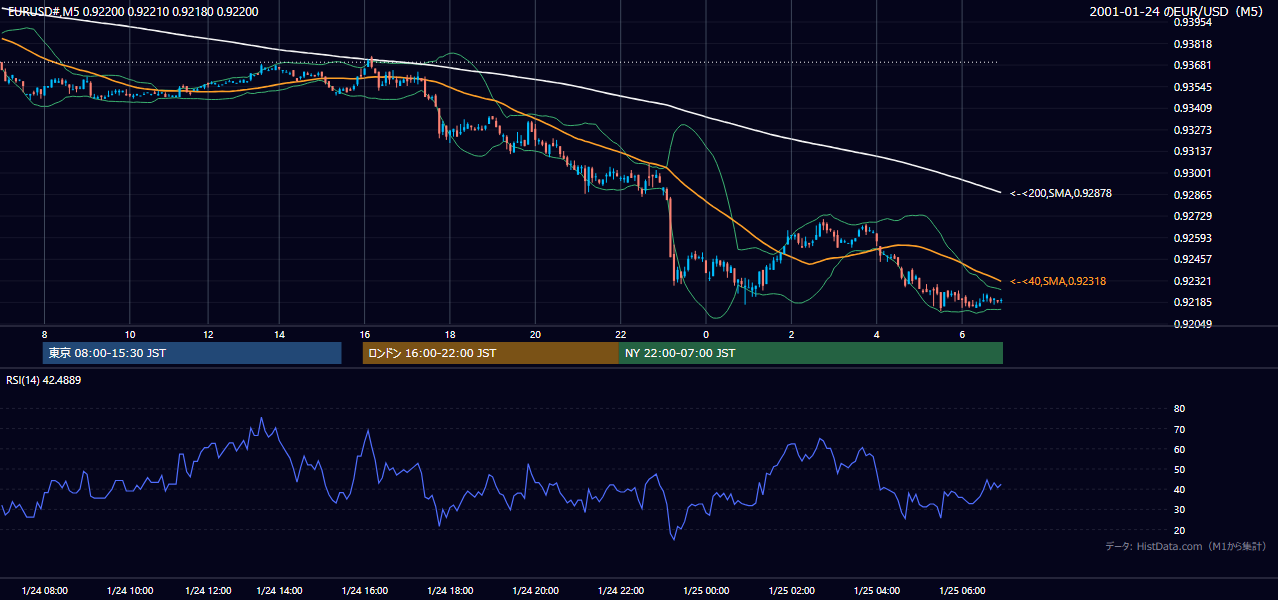Click hour label 14 under the price chart
This screenshot has height=600, width=1278.
click(x=279, y=334)
